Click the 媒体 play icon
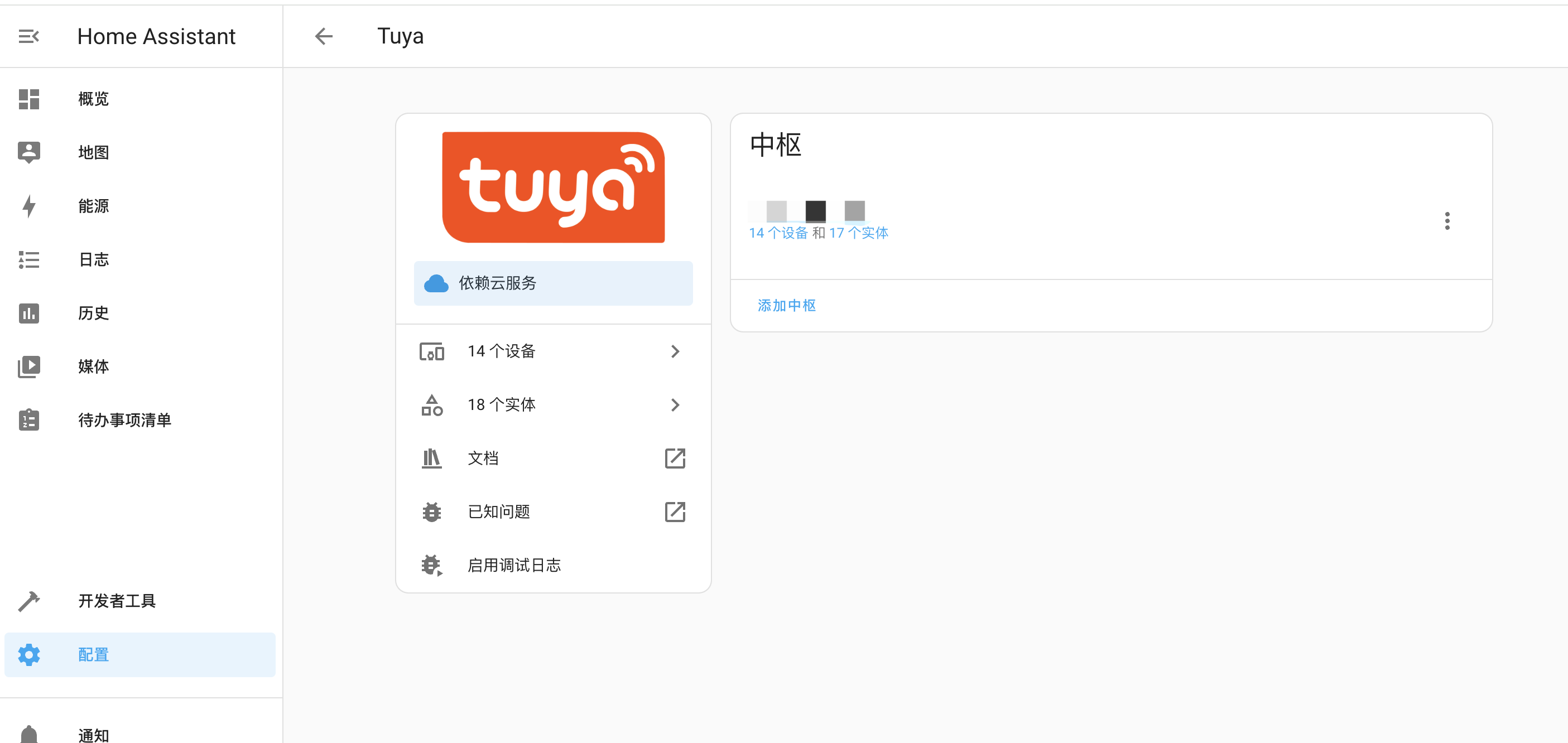Screen dimensions: 1568x743 28,367
